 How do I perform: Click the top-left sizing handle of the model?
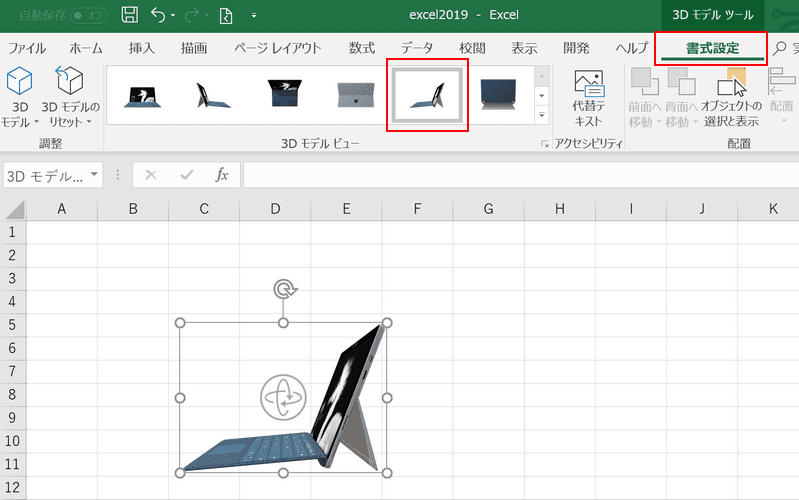pyautogui.click(x=180, y=323)
